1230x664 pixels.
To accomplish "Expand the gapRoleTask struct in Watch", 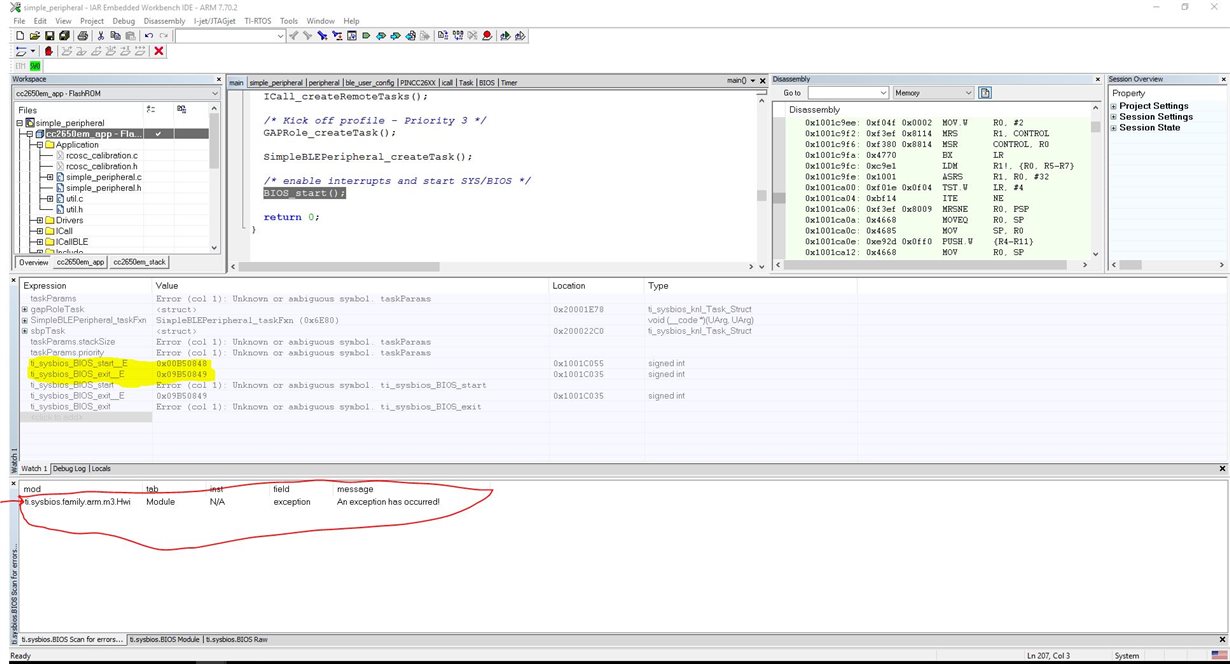I will (x=25, y=310).
